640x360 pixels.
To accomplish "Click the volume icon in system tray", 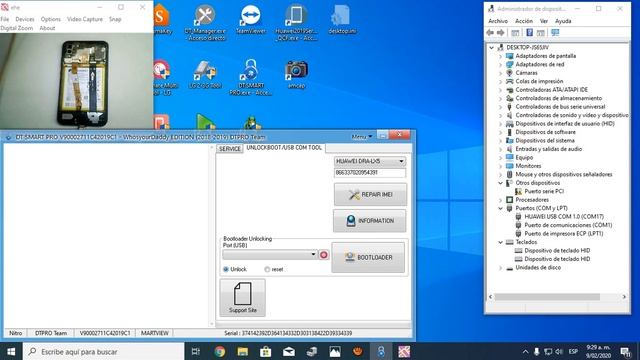I will pyautogui.click(x=559, y=351).
